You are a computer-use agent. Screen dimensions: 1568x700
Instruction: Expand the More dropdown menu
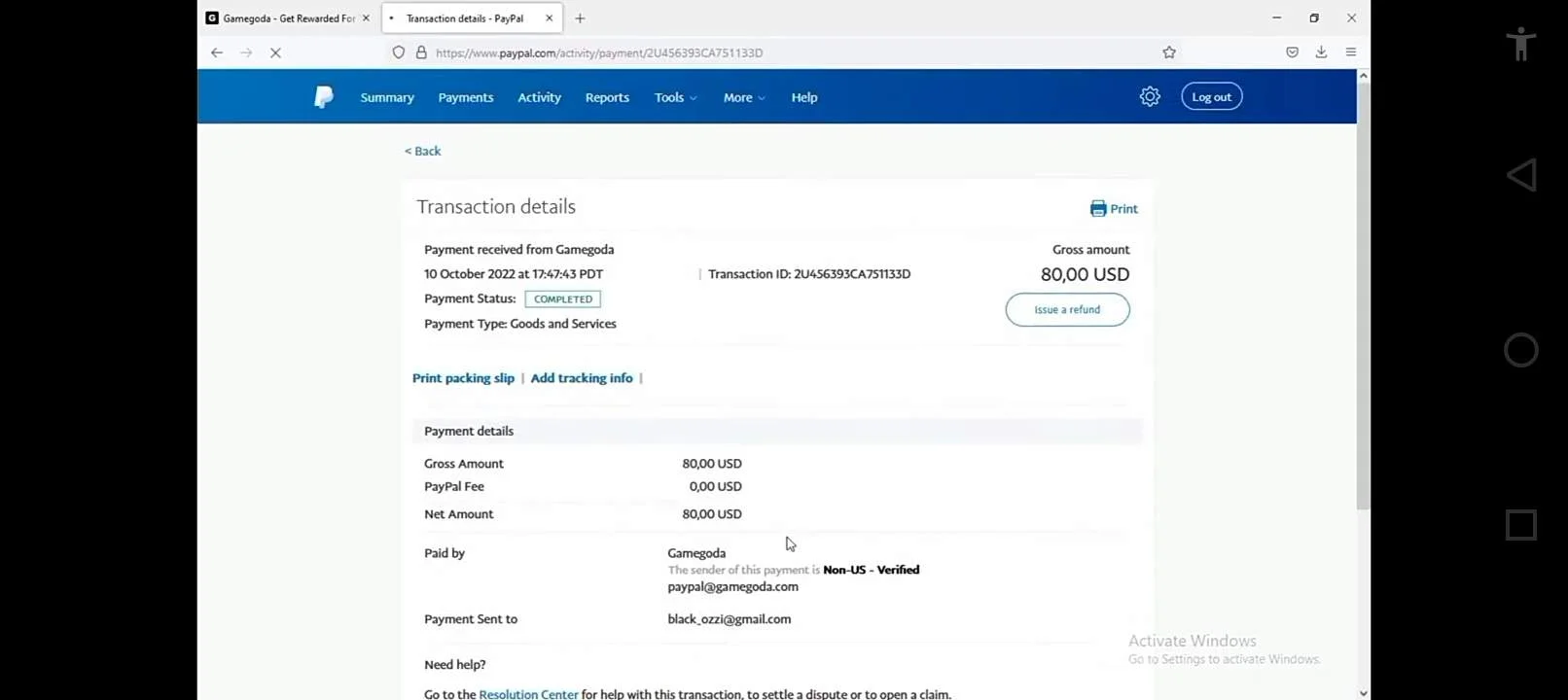[744, 97]
